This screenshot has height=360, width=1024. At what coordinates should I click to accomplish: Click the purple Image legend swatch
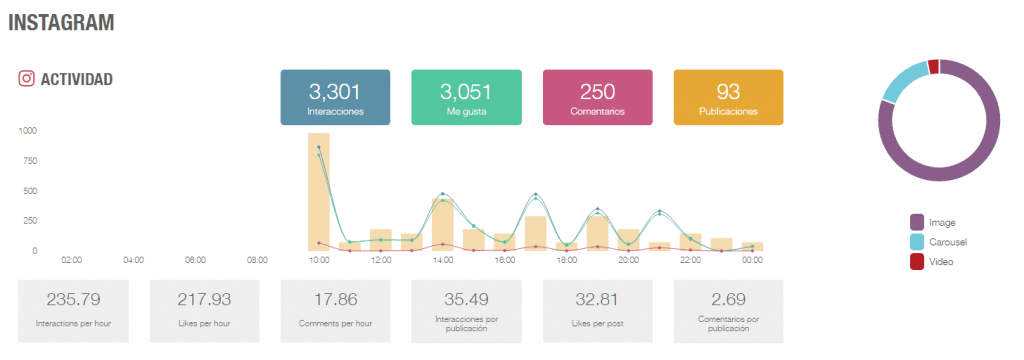(x=917, y=222)
